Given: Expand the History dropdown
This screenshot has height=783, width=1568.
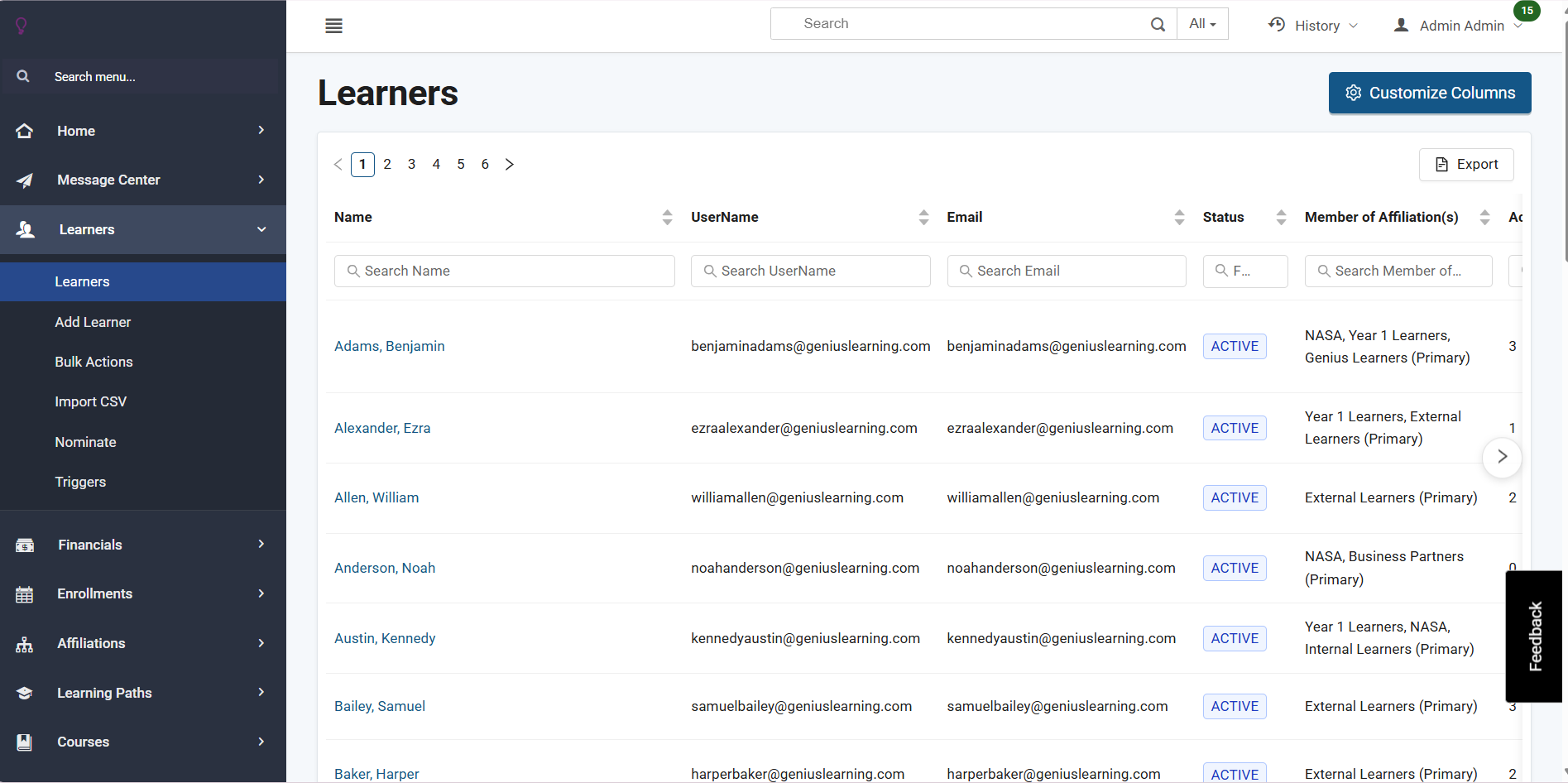Looking at the screenshot, I should [x=1313, y=26].
